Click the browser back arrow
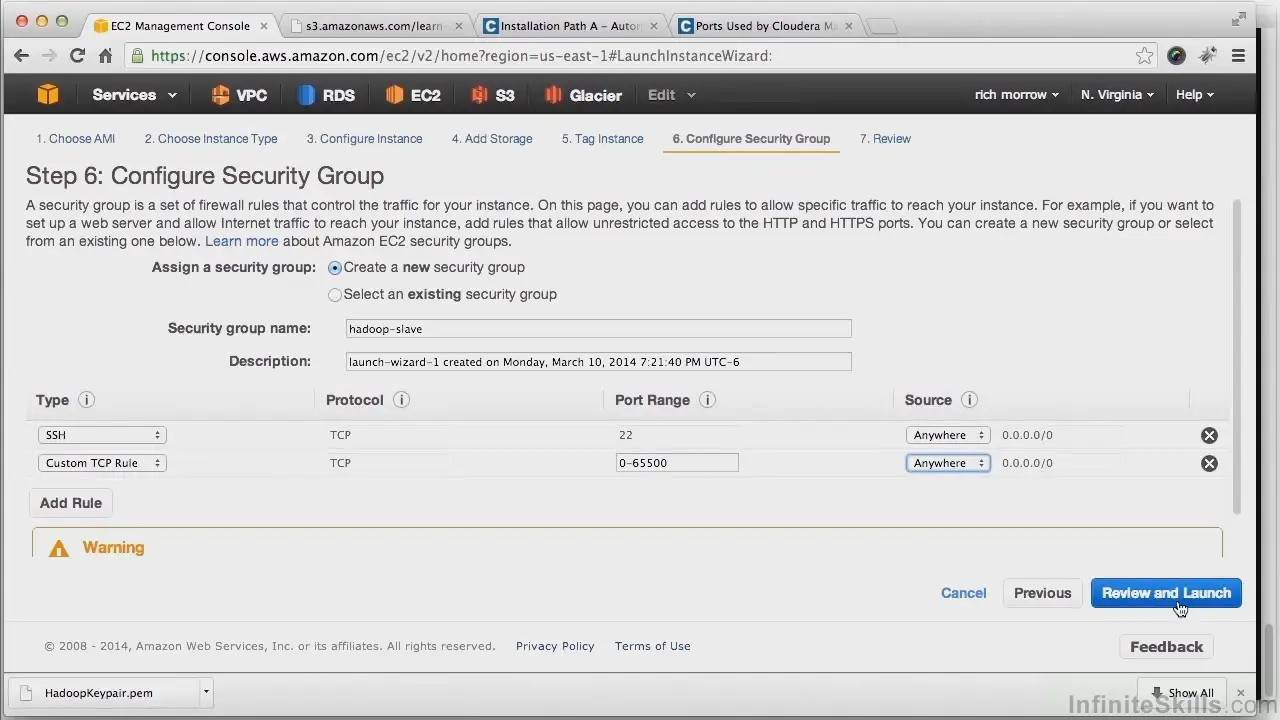Screen dimensions: 1280x720 click(x=21, y=56)
